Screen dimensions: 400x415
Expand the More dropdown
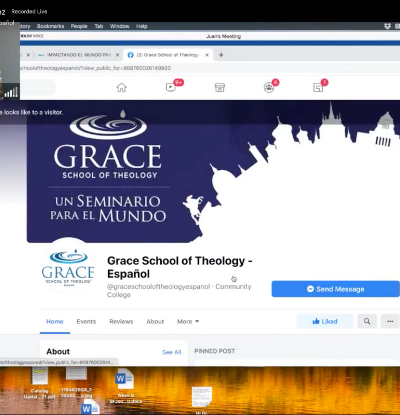(188, 321)
